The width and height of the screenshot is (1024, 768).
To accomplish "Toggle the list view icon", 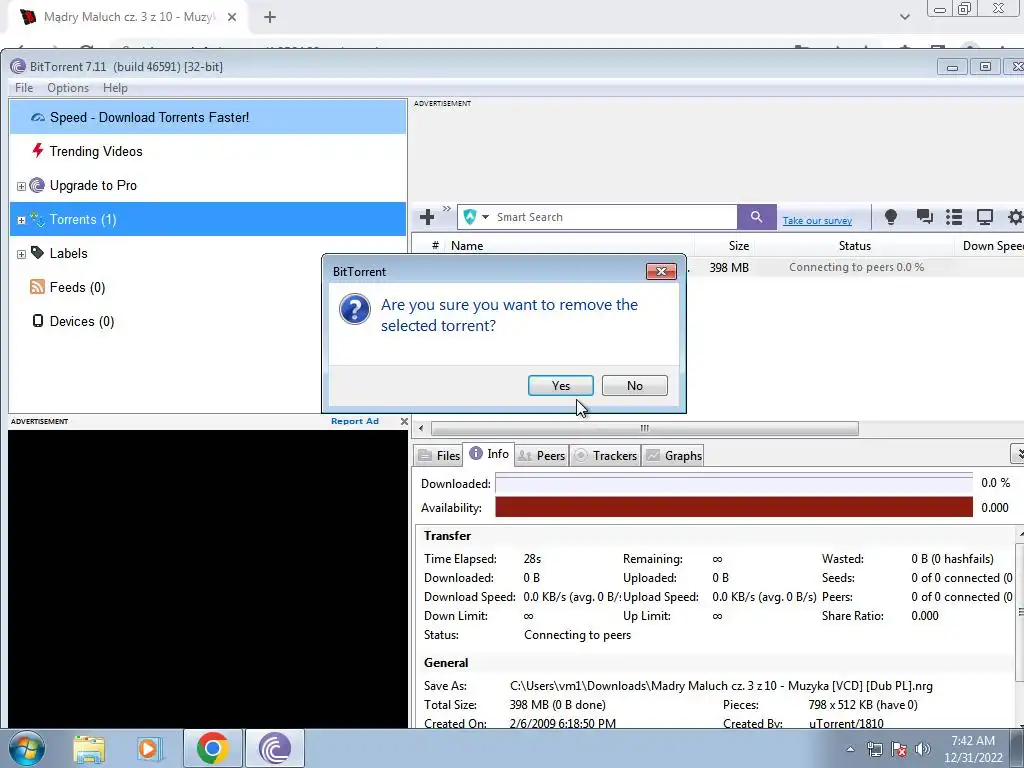I will [954, 217].
